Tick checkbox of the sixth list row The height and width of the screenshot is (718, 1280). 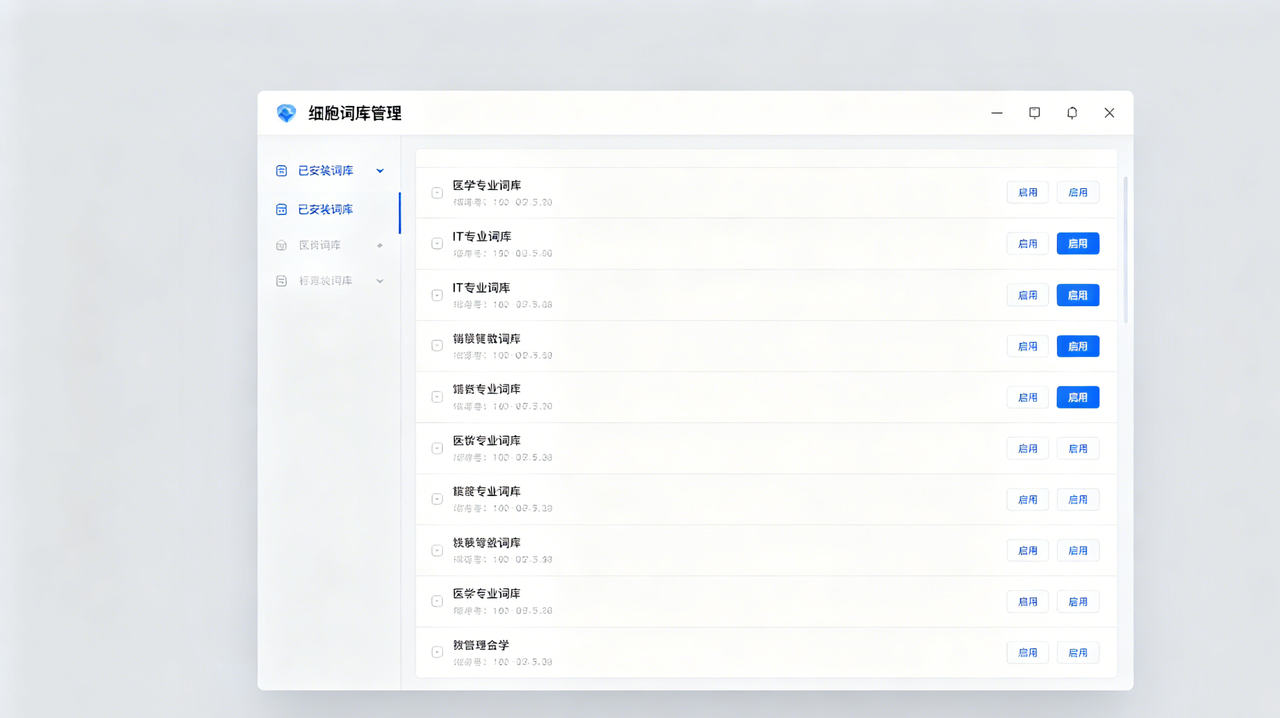[437, 448]
